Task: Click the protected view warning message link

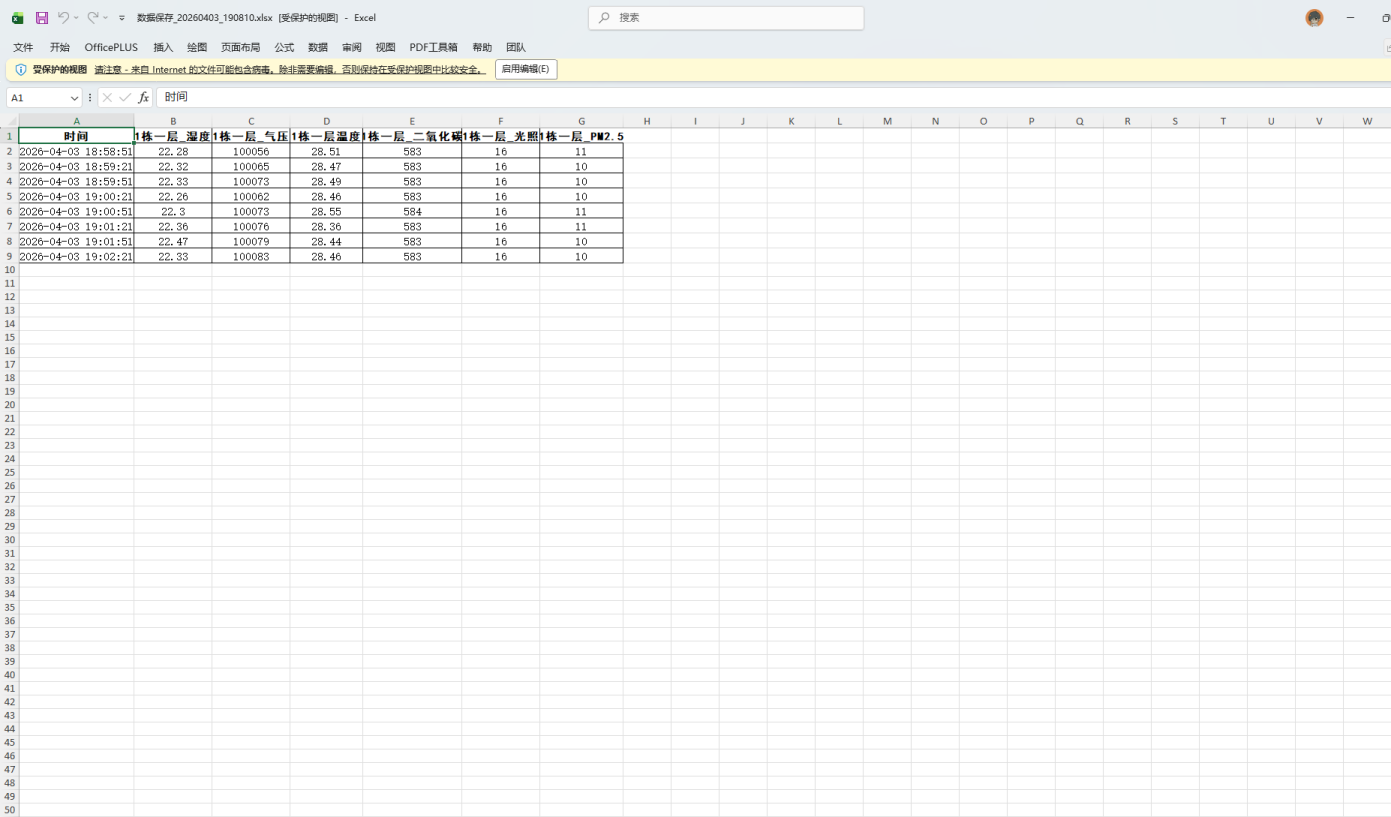Action: pos(290,70)
